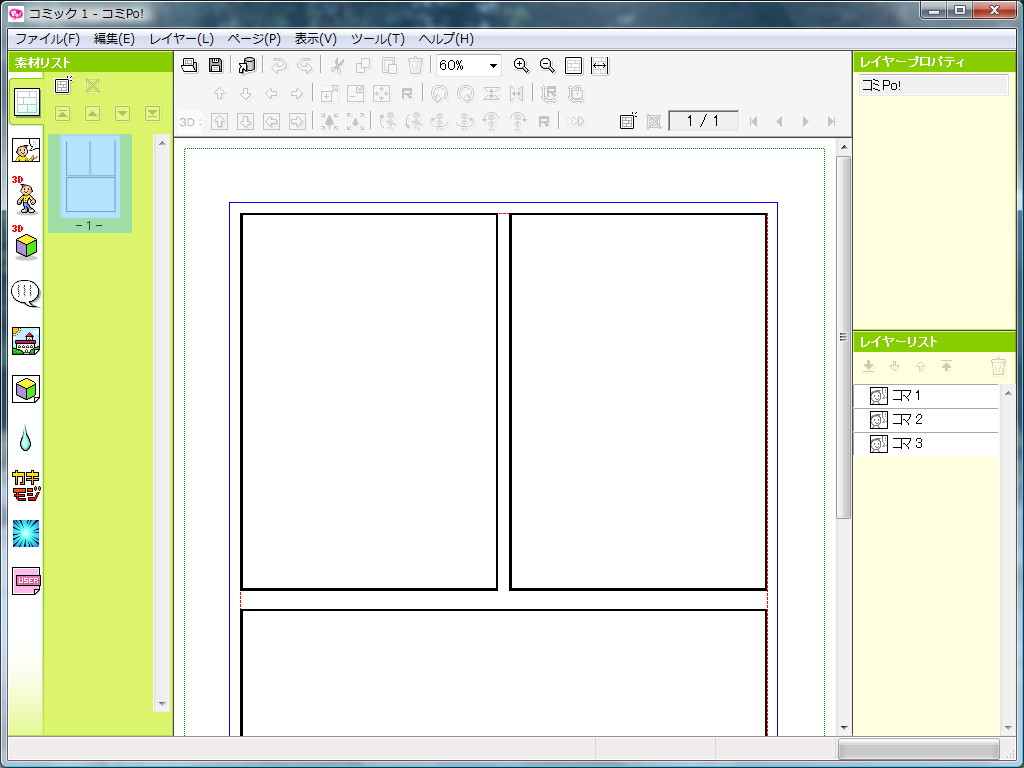Open the ページ(P) menu
Screen dimensions: 1024x768
coord(254,39)
